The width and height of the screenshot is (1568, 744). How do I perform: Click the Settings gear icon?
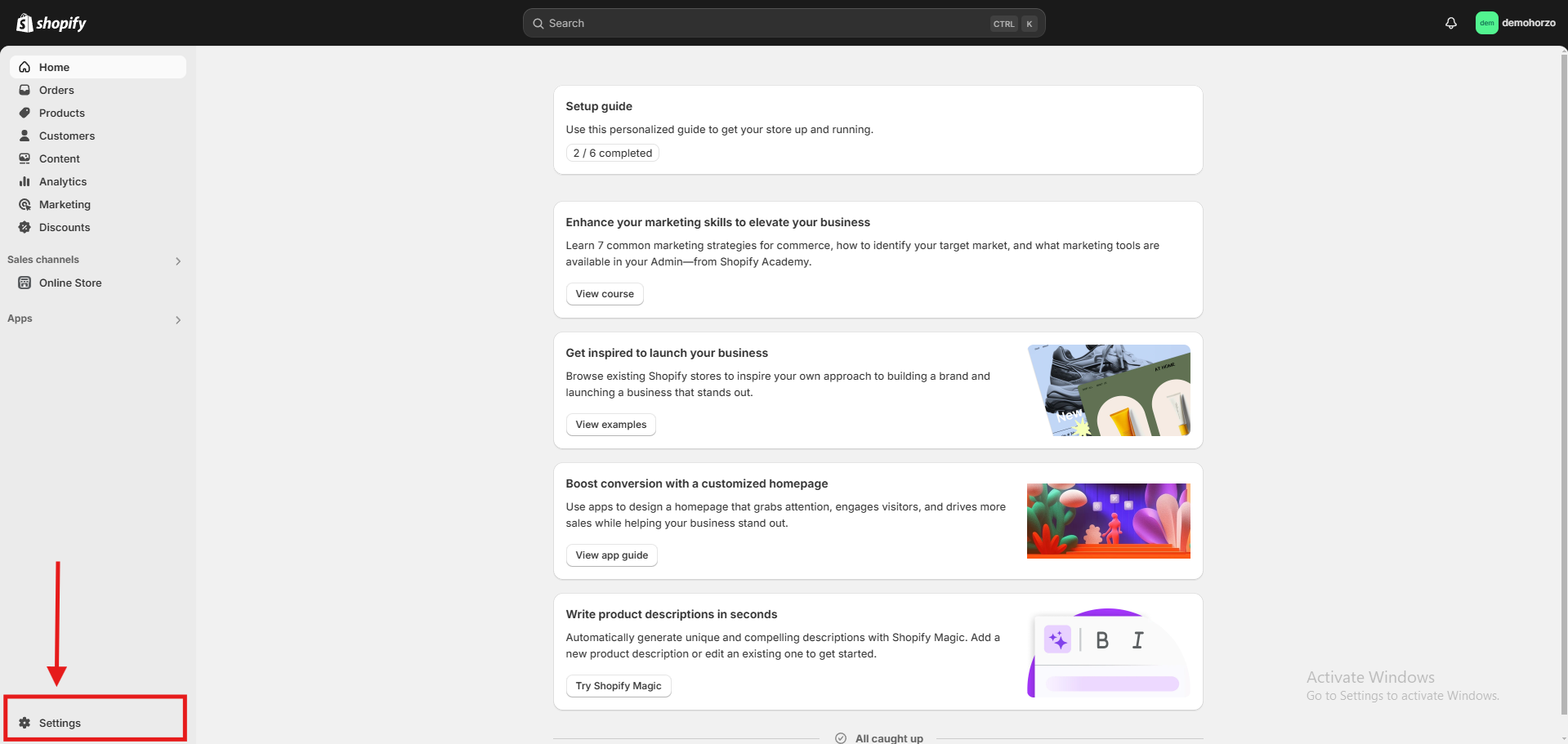pos(25,723)
